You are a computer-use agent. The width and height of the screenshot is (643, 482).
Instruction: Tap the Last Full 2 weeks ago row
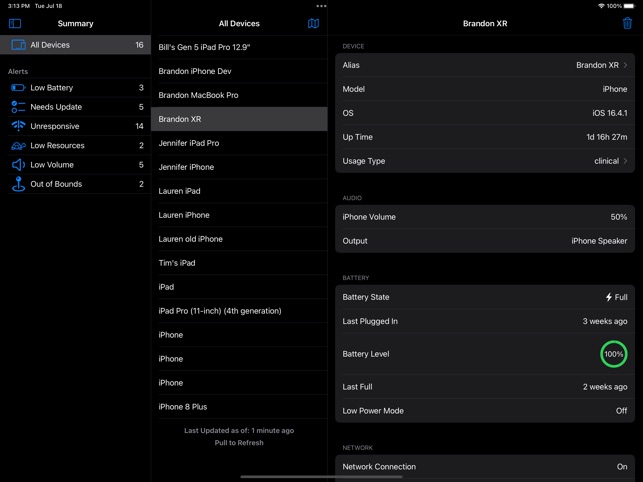pyautogui.click(x=485, y=387)
